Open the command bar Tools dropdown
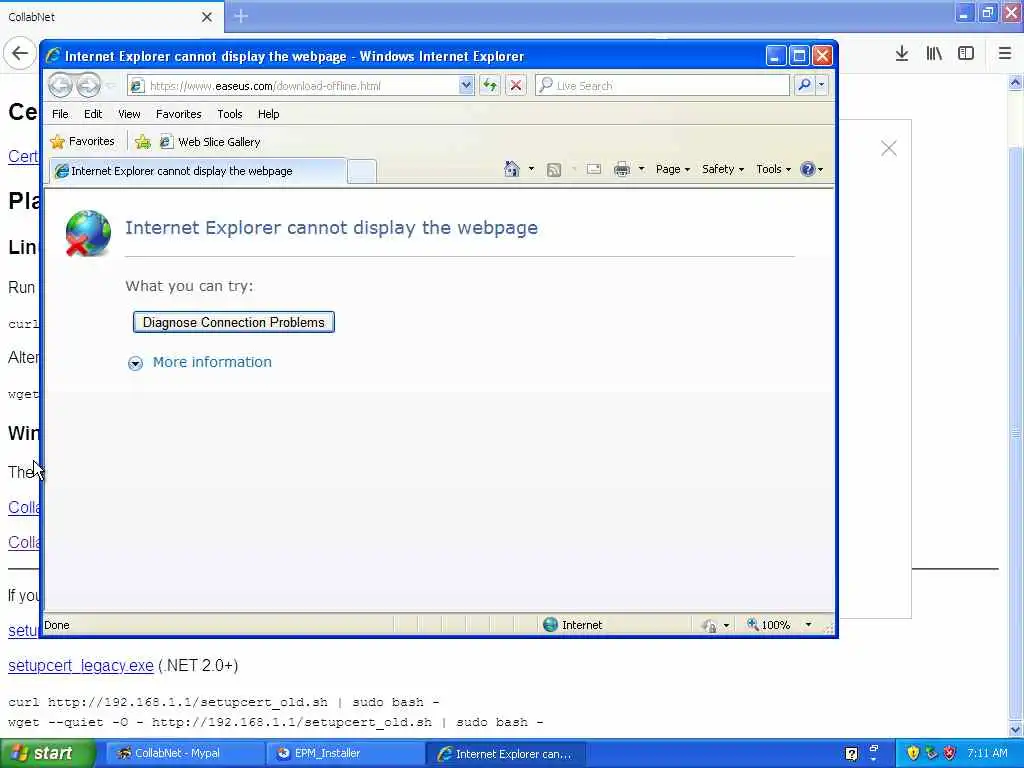 (773, 169)
